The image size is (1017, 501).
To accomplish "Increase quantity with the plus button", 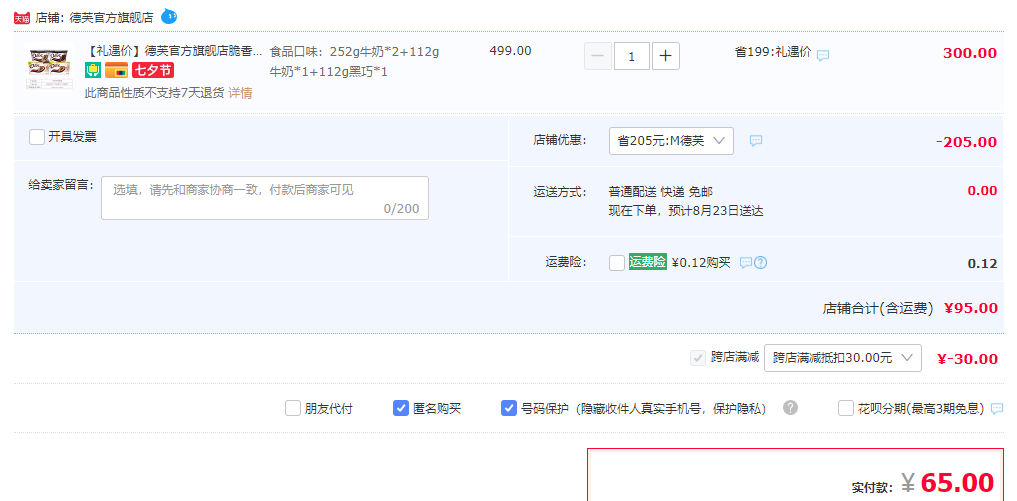I will pos(665,56).
